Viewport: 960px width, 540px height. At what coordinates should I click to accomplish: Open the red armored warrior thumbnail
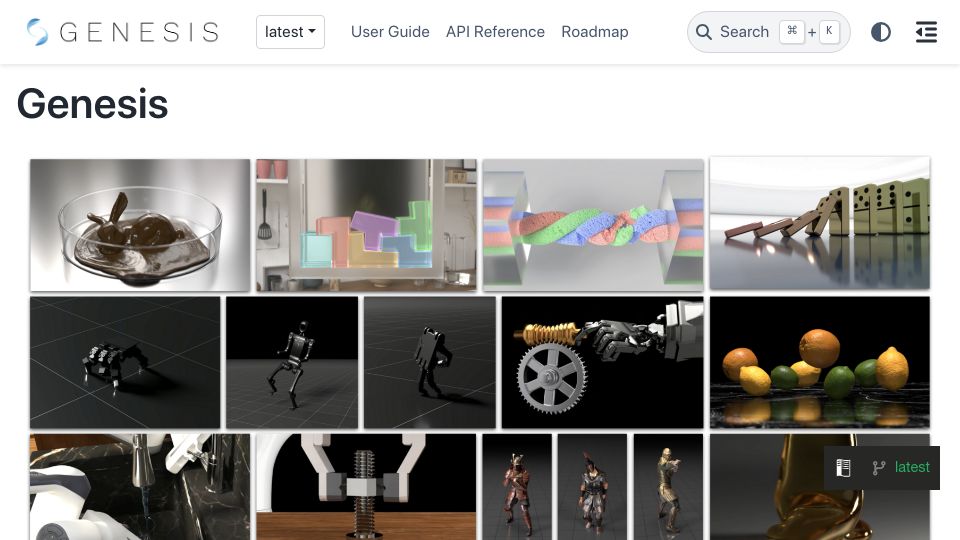coord(517,487)
